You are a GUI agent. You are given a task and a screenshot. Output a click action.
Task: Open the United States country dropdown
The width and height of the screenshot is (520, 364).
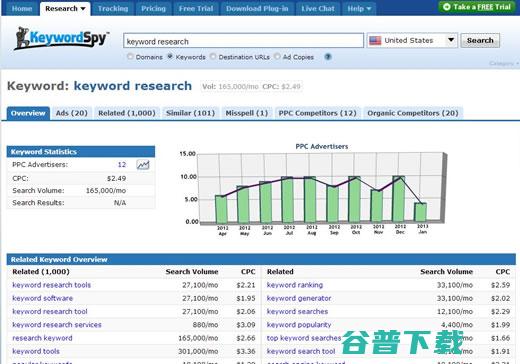(412, 40)
